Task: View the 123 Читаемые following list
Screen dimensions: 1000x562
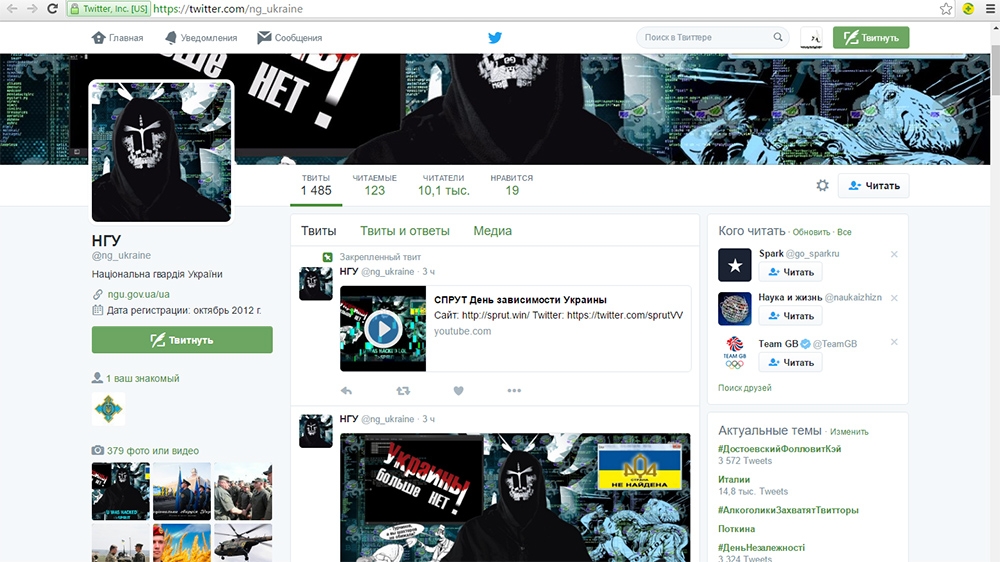Action: [374, 185]
